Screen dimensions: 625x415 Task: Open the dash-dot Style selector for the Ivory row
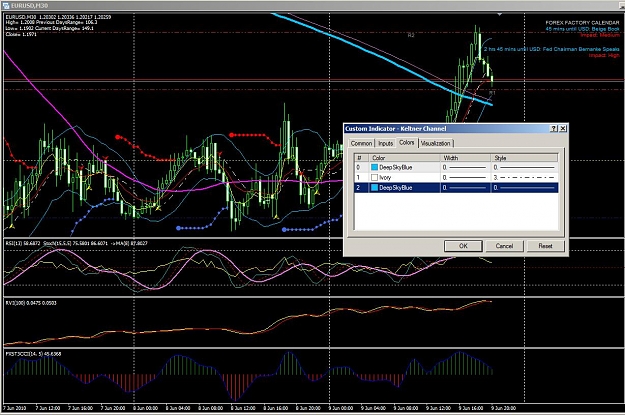524,177
